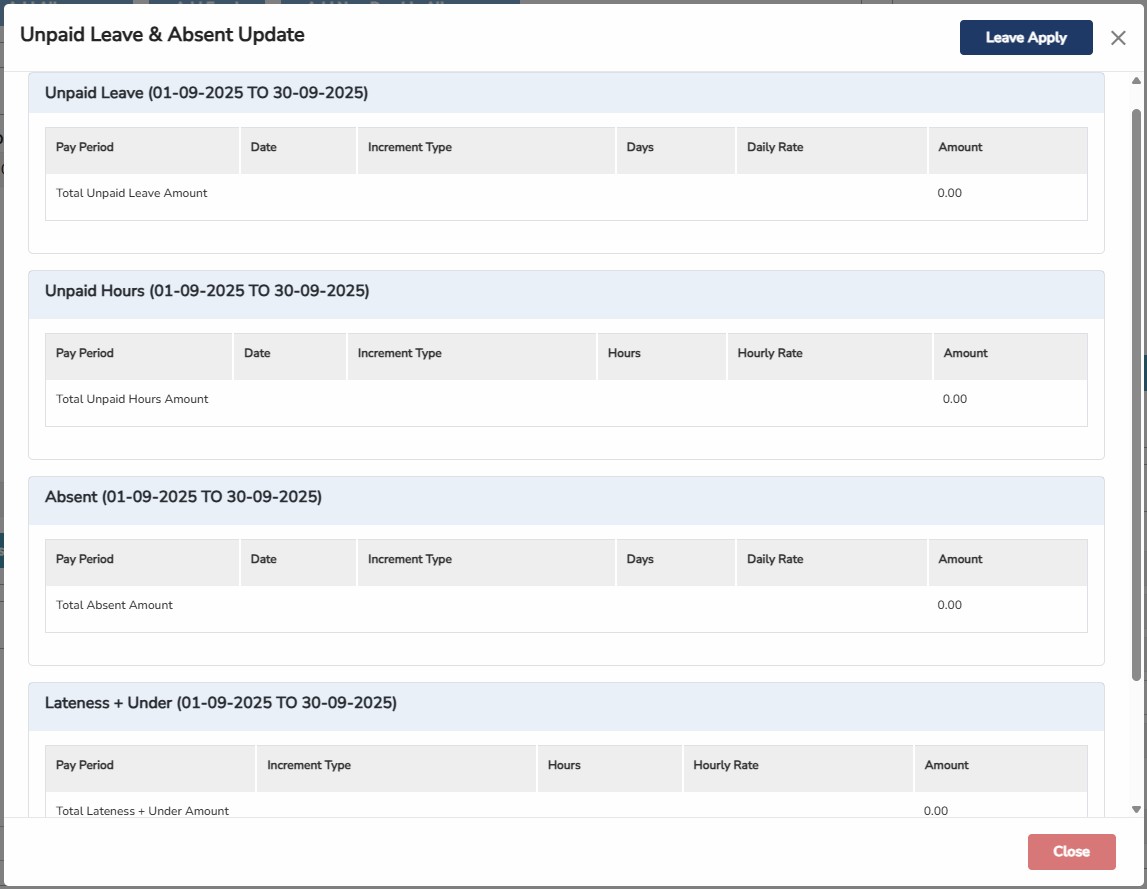Click Days column in Absent table

640,559
